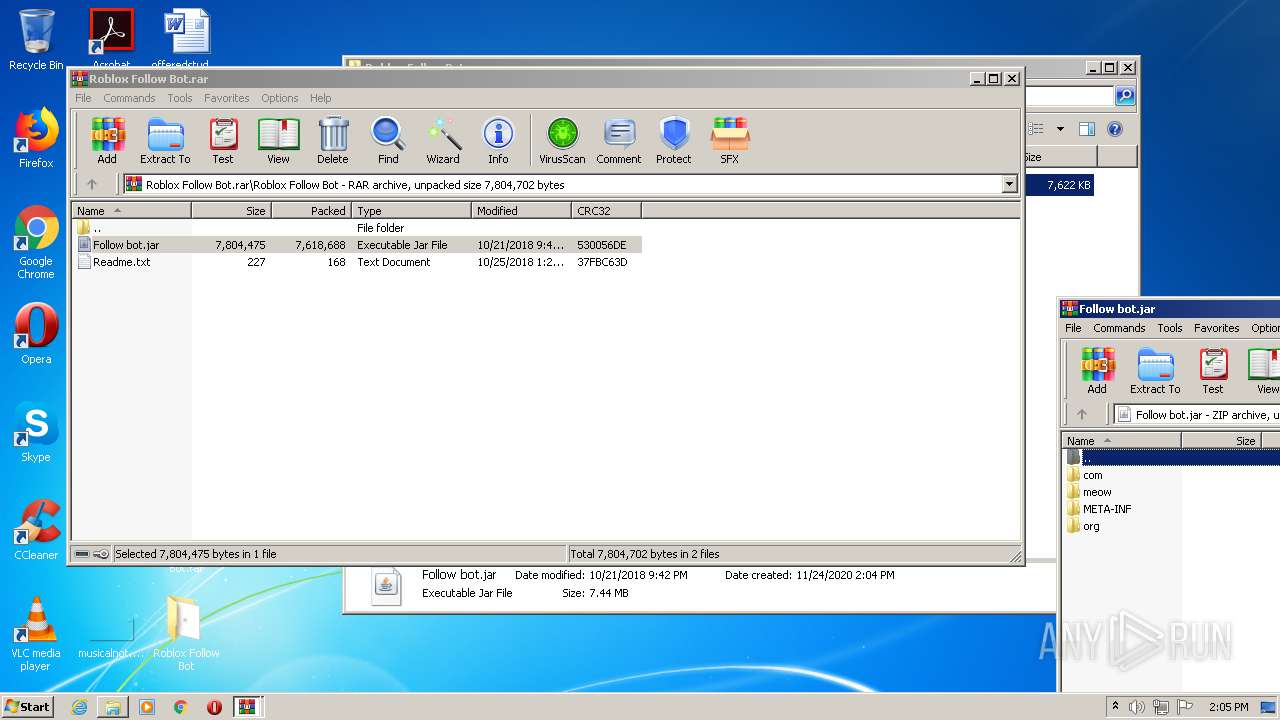Viewport: 1280px width, 720px height.
Task: Select the META-INF folder
Action: point(1099,509)
